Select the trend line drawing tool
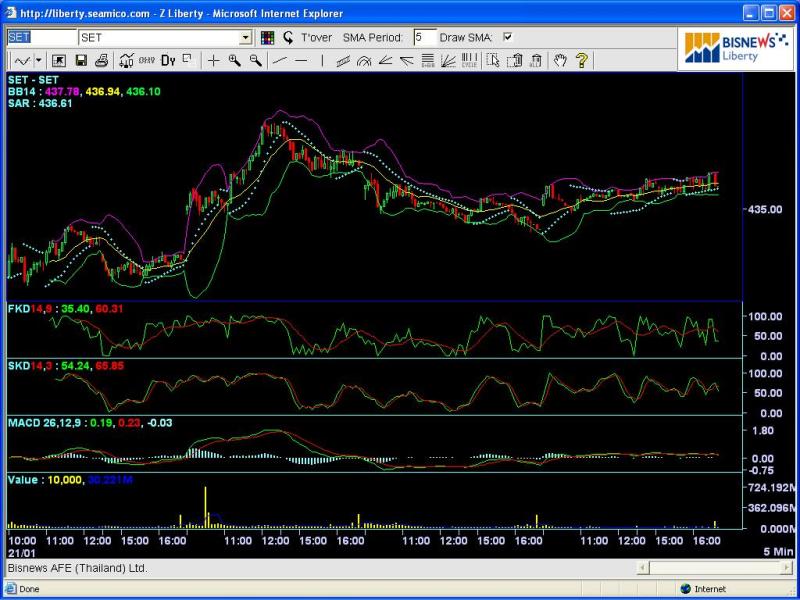Image resolution: width=800 pixels, height=600 pixels. (x=280, y=61)
